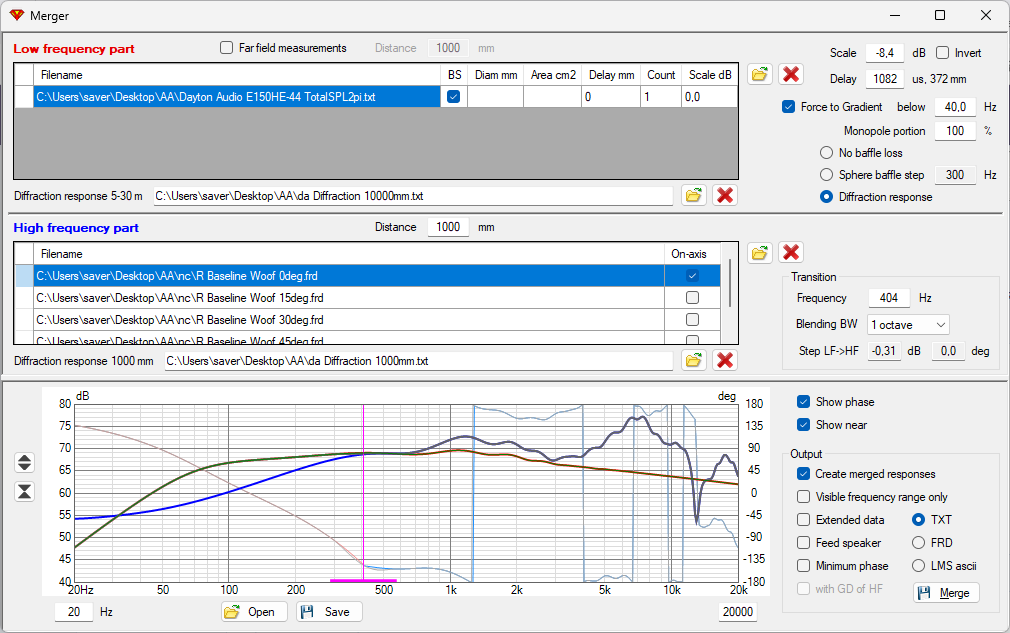Enable Visible frequency range only
The height and width of the screenshot is (633, 1010).
[803, 497]
